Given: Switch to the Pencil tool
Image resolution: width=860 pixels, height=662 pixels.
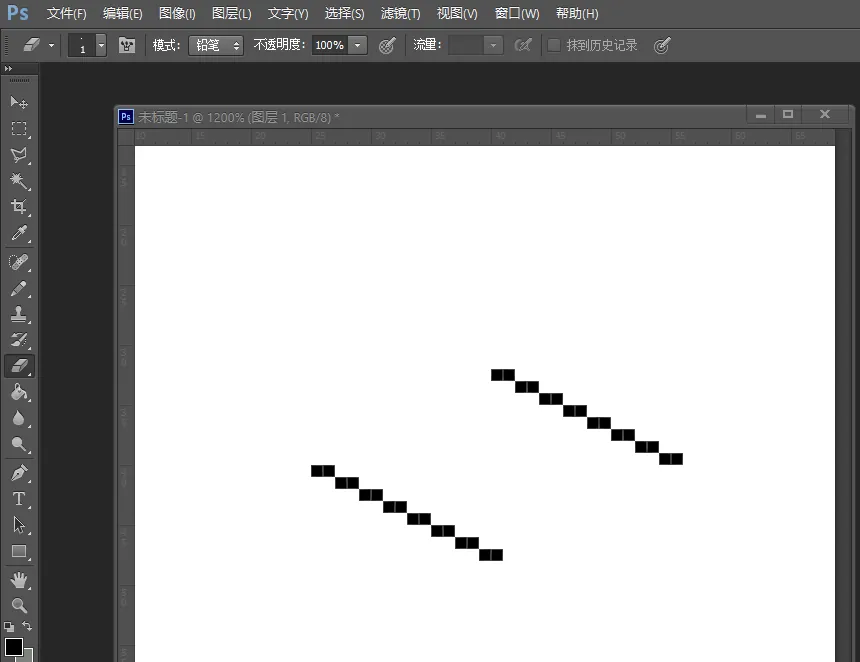Looking at the screenshot, I should (19, 288).
